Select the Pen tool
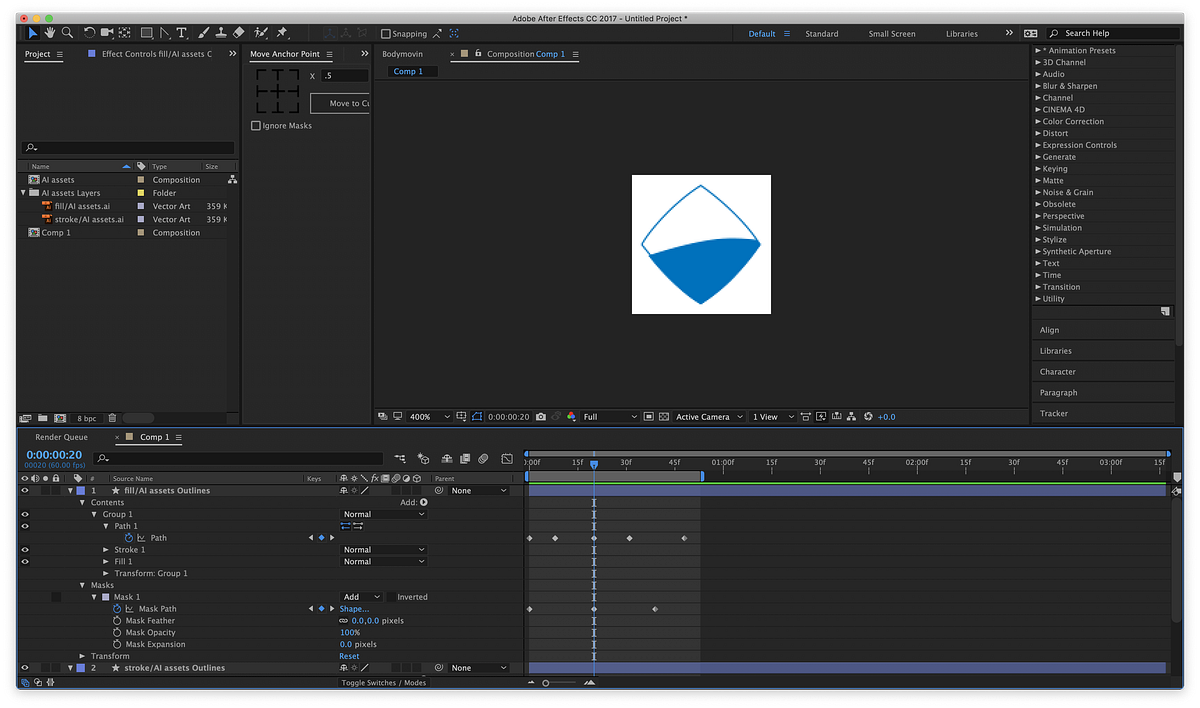 165,33
